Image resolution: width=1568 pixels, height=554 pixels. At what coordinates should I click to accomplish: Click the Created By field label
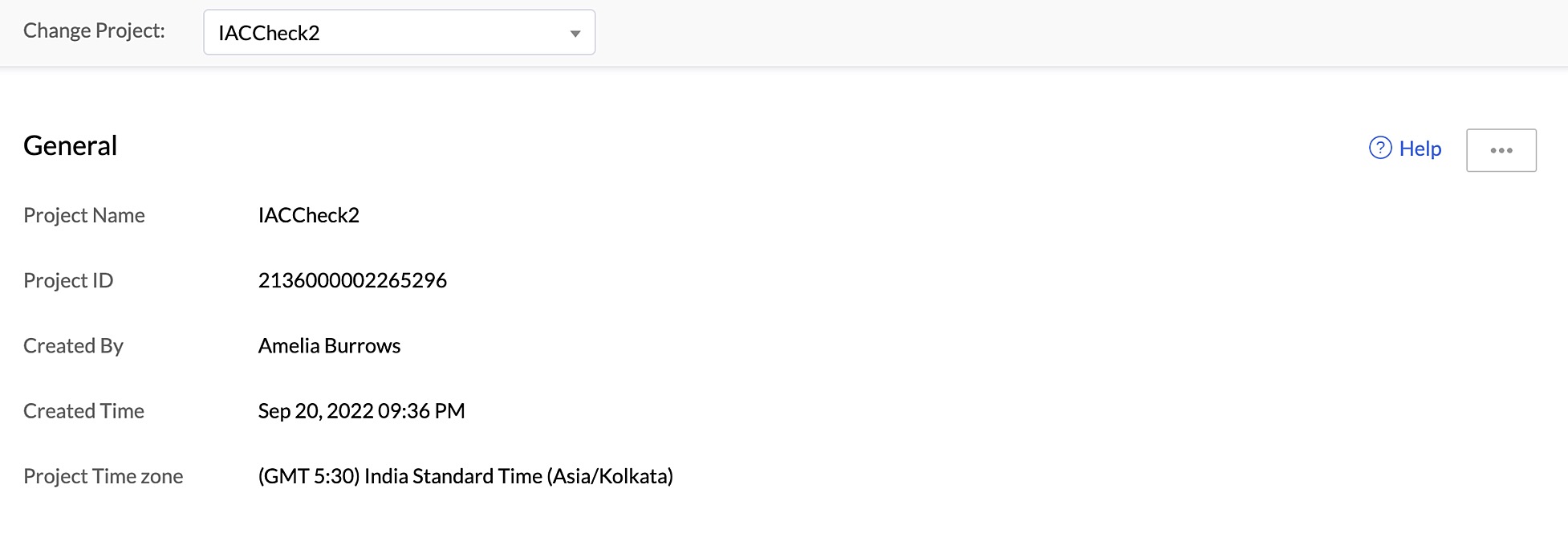pyautogui.click(x=73, y=346)
